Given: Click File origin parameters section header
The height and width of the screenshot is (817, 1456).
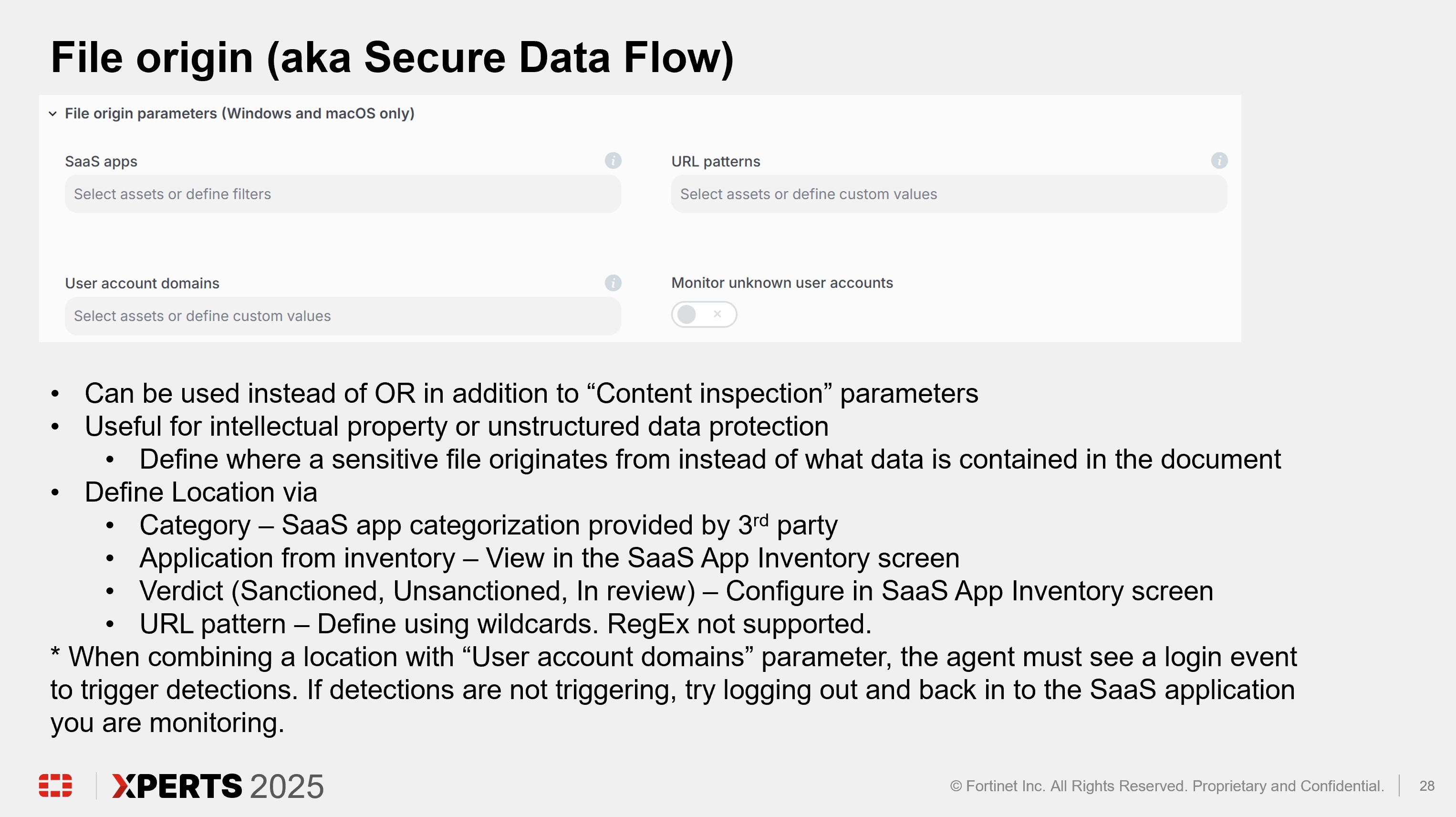Looking at the screenshot, I should pos(239,114).
